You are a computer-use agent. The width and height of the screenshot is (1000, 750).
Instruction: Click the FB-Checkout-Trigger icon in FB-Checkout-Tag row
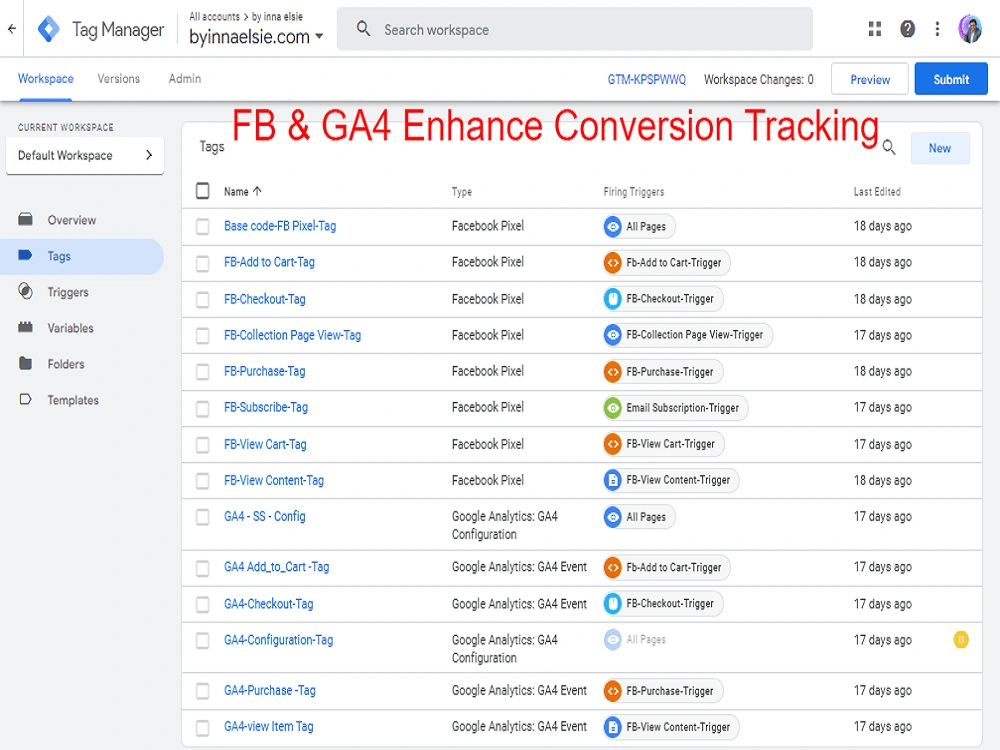pos(612,298)
